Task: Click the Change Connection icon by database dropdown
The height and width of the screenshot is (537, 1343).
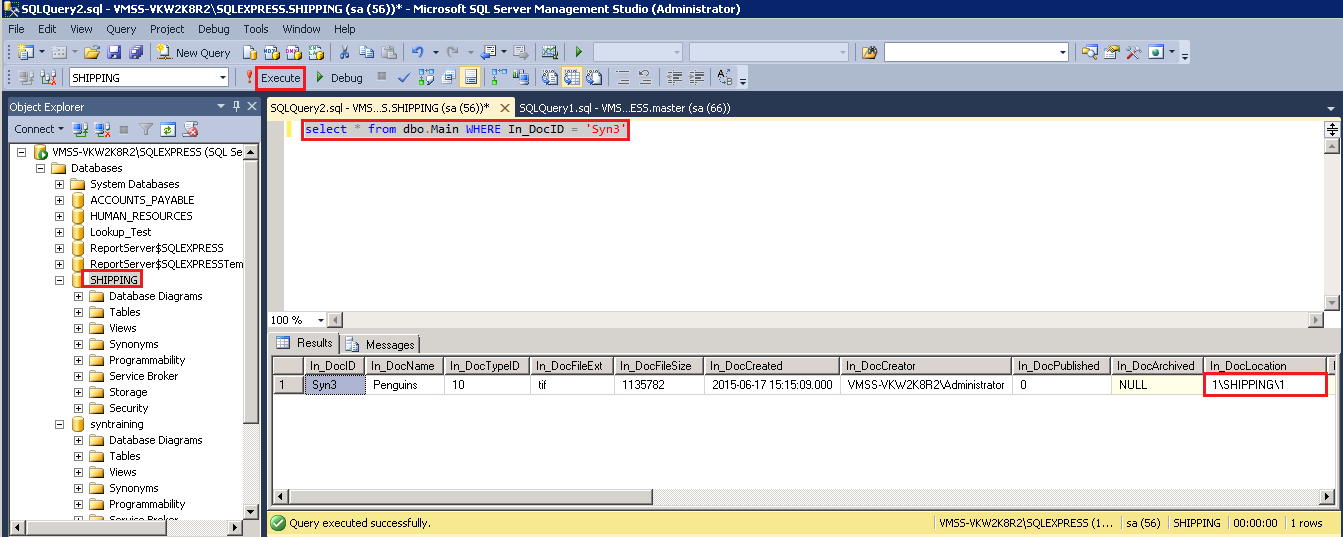Action: pos(48,77)
